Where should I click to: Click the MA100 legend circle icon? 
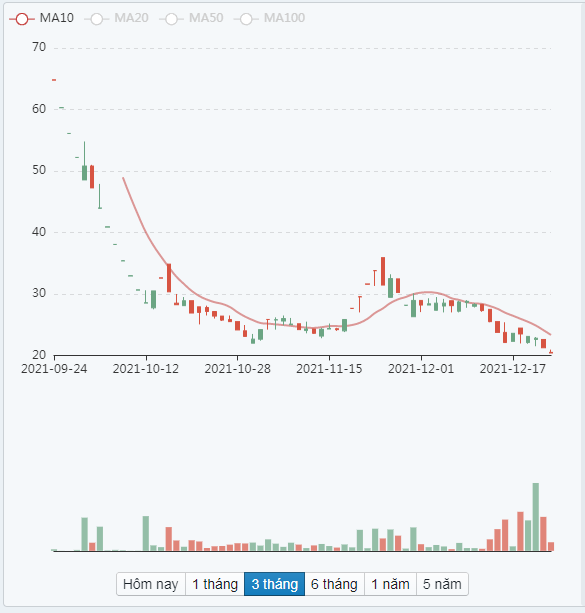(246, 18)
